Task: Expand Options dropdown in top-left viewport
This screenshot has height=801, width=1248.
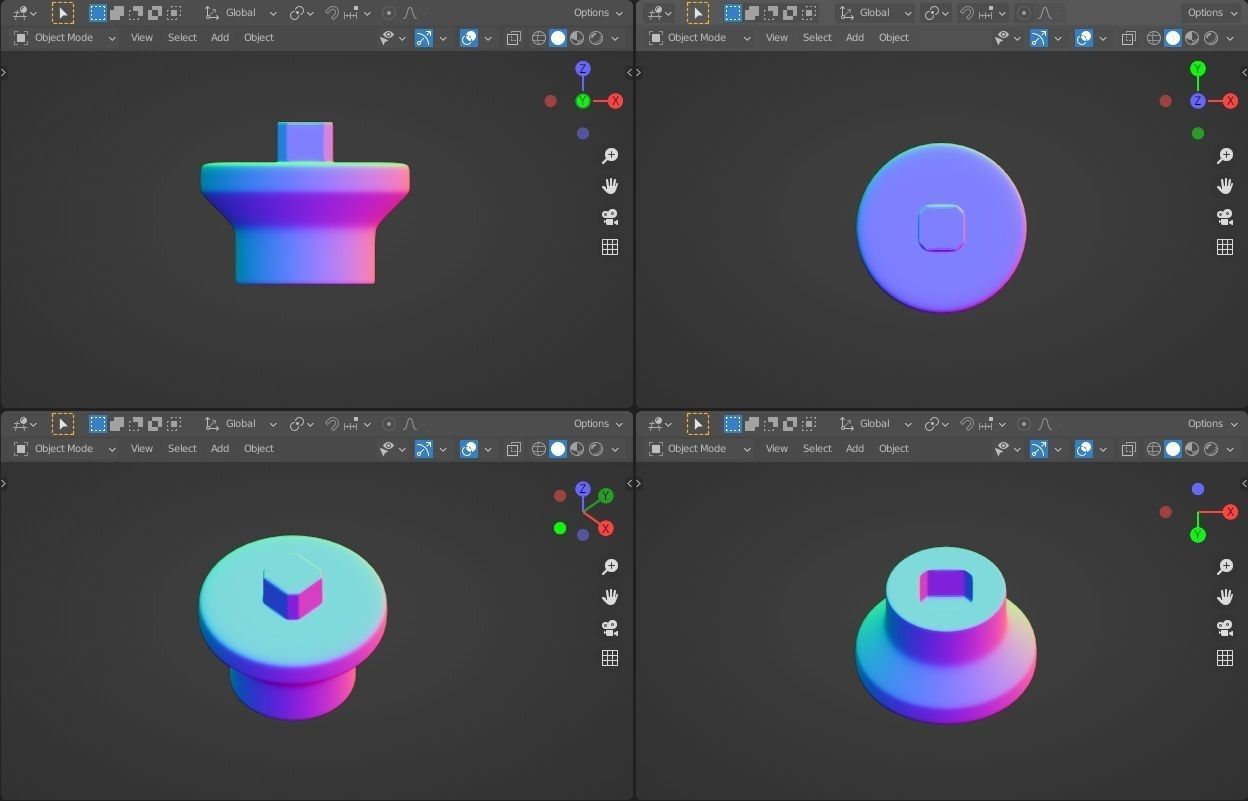Action: click(x=598, y=13)
